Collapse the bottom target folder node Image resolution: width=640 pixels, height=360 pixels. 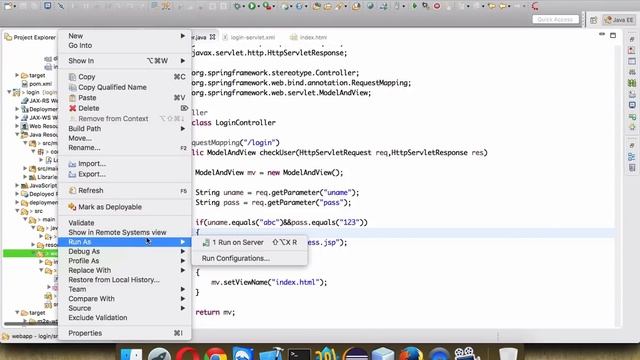point(17,313)
